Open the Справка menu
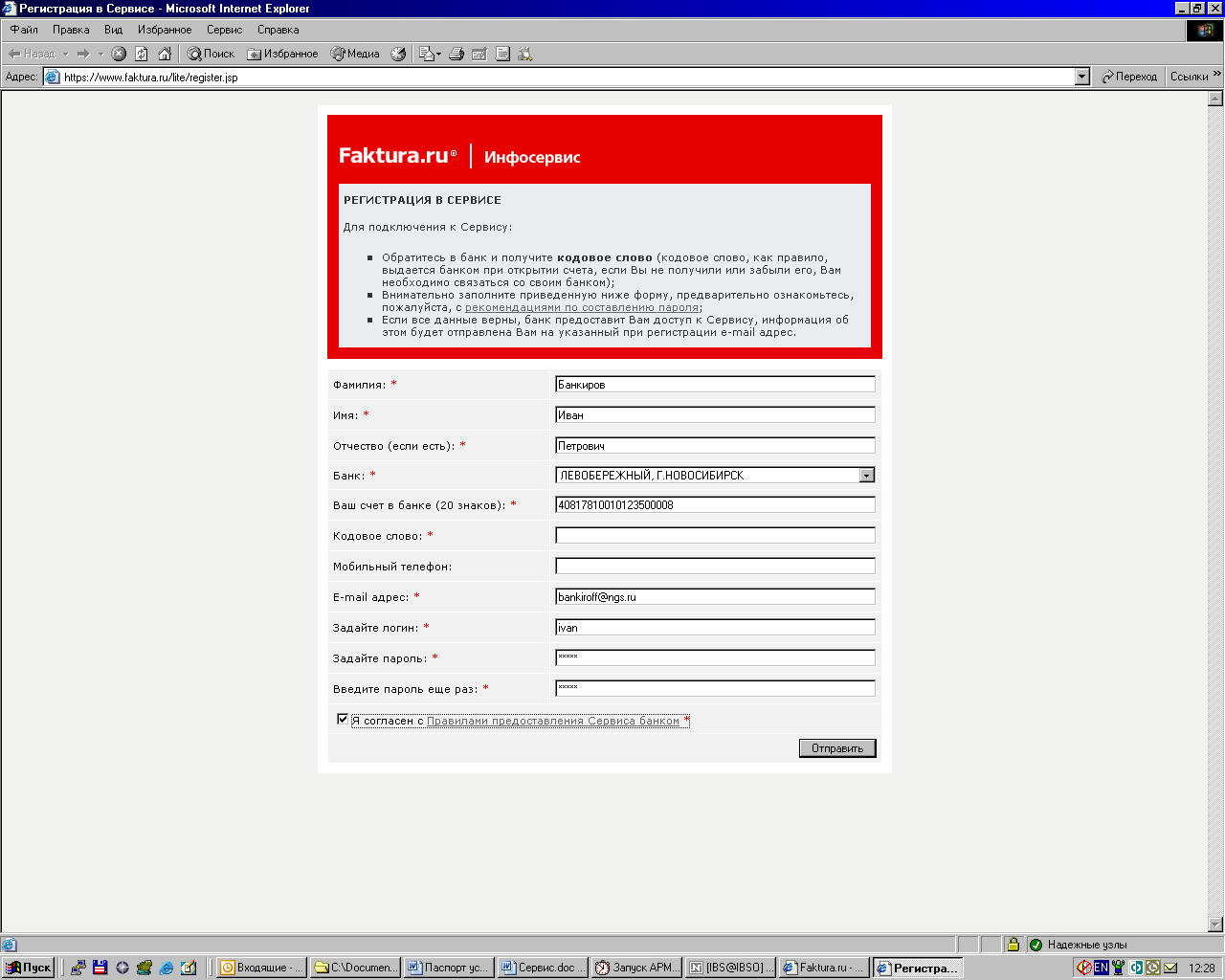This screenshot has height=980, width=1225. click(x=278, y=30)
